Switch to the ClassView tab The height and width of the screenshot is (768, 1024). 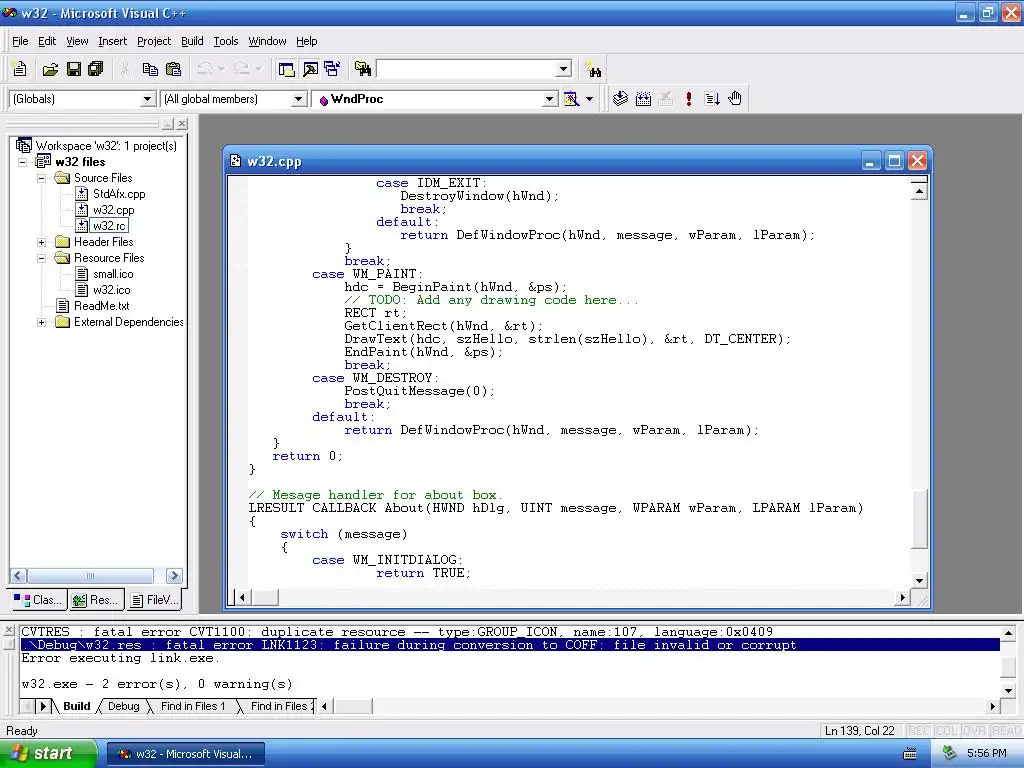click(x=38, y=600)
